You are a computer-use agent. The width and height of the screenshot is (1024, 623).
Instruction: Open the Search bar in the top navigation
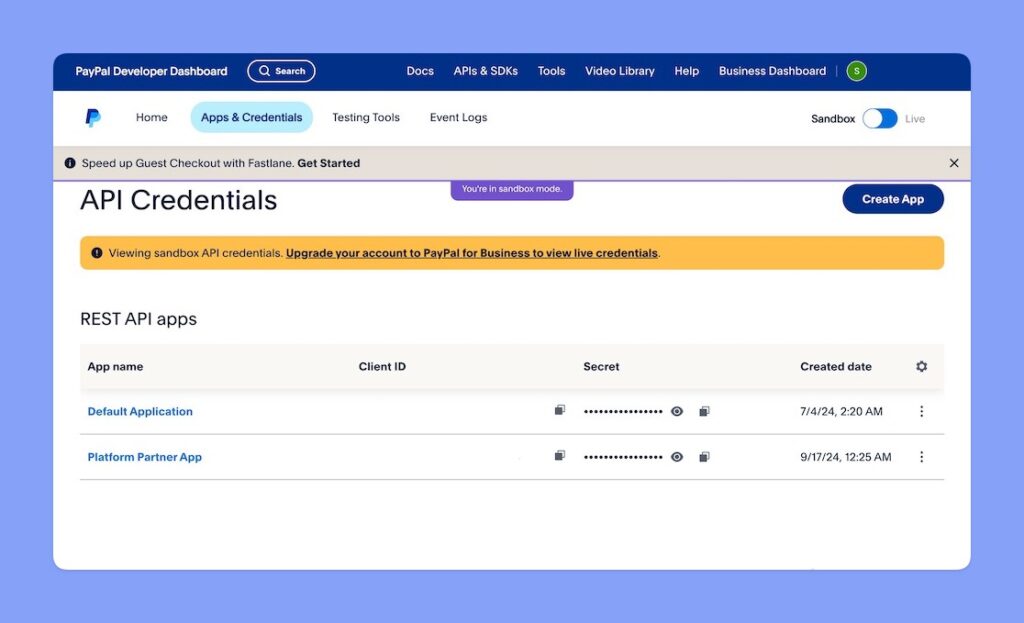tap(281, 71)
